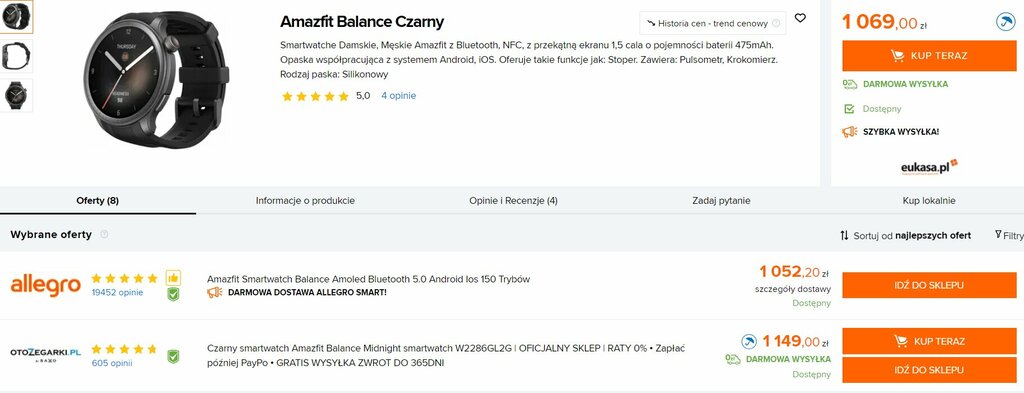The height and width of the screenshot is (393, 1024).
Task: Select the Kup lokalnie tab
Action: coord(929,201)
